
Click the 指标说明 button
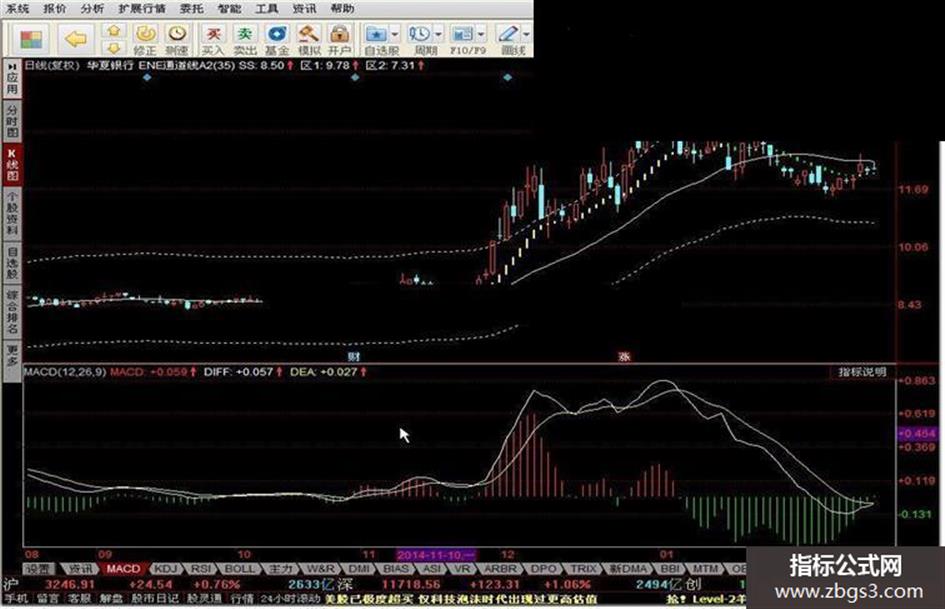pyautogui.click(x=862, y=372)
